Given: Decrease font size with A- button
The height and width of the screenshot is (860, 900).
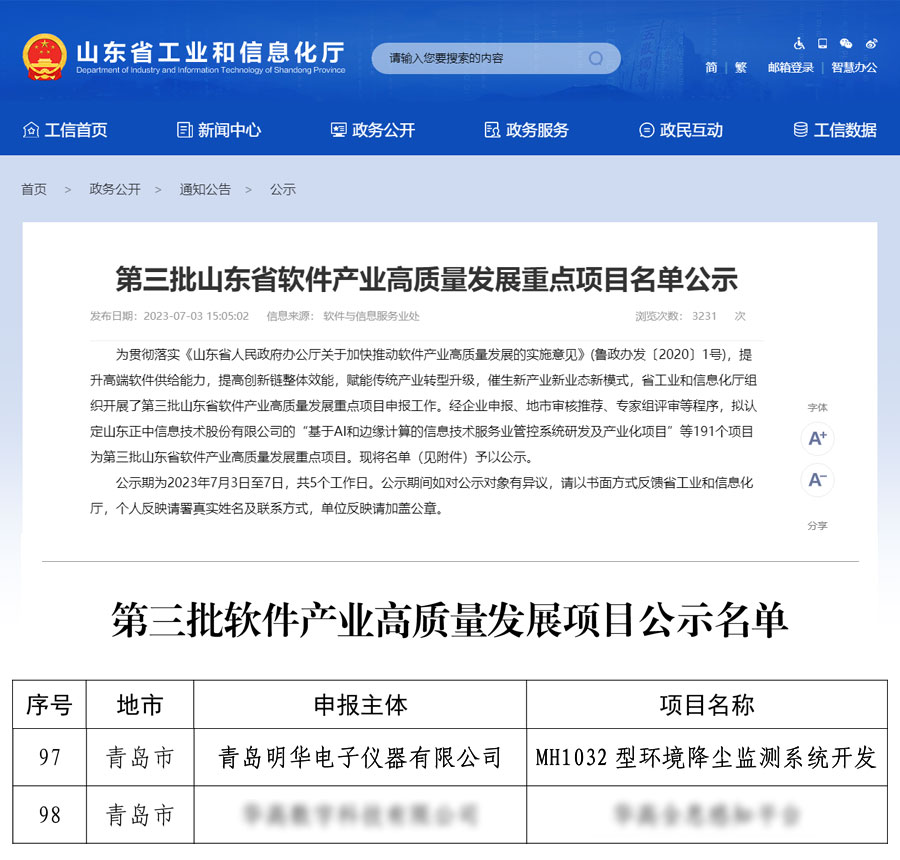Looking at the screenshot, I should tap(817, 480).
